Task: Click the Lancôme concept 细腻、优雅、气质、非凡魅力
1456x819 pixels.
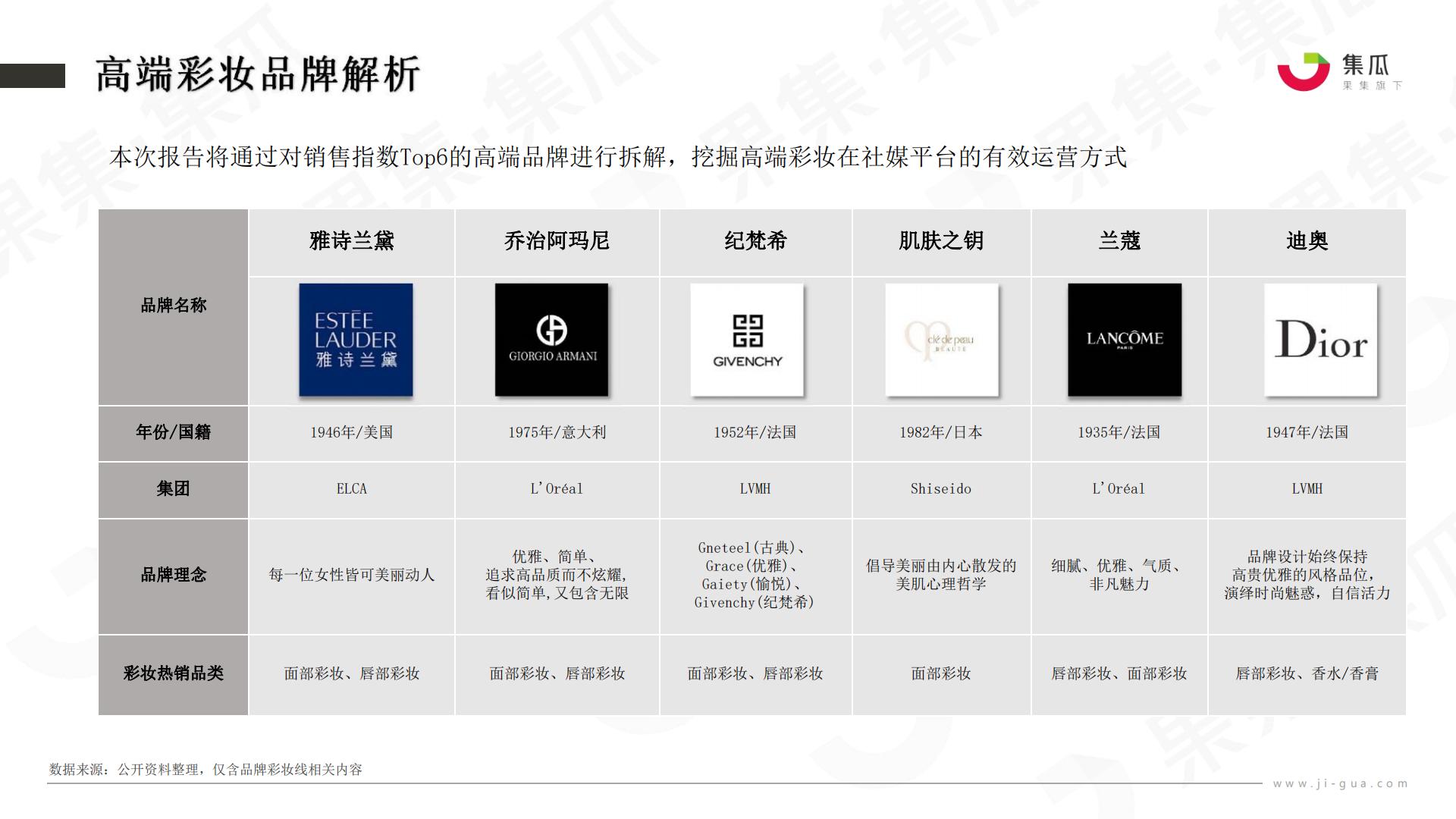Action: tap(1119, 575)
